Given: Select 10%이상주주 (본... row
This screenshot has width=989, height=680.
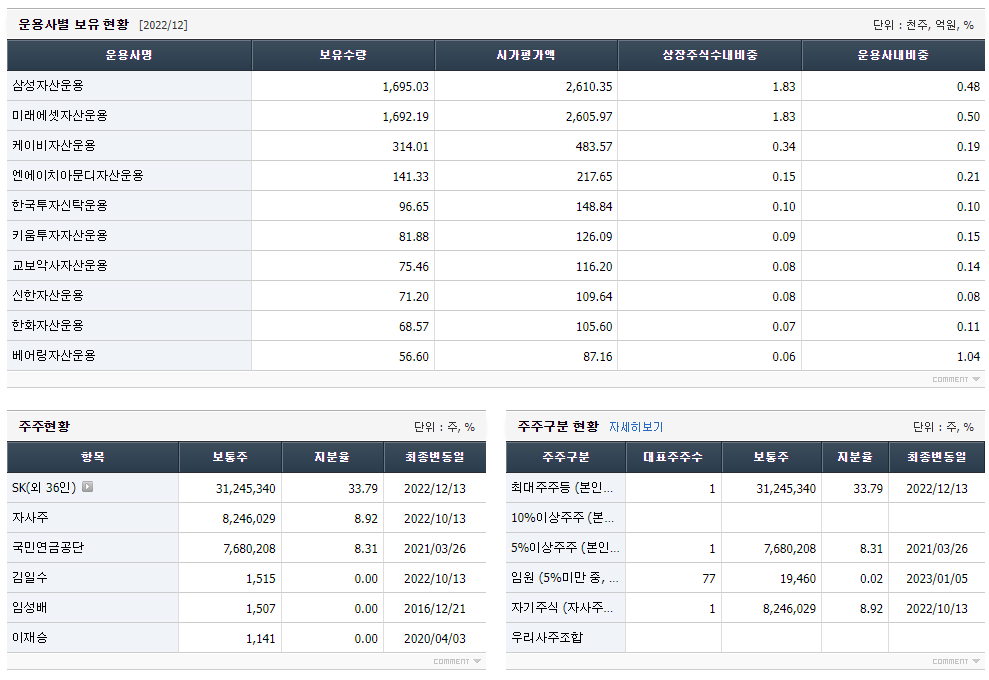Looking at the screenshot, I should point(562,517).
